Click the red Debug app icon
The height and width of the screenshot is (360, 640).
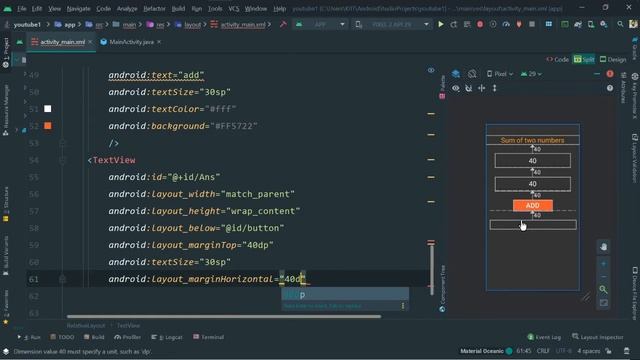coord(480,24)
